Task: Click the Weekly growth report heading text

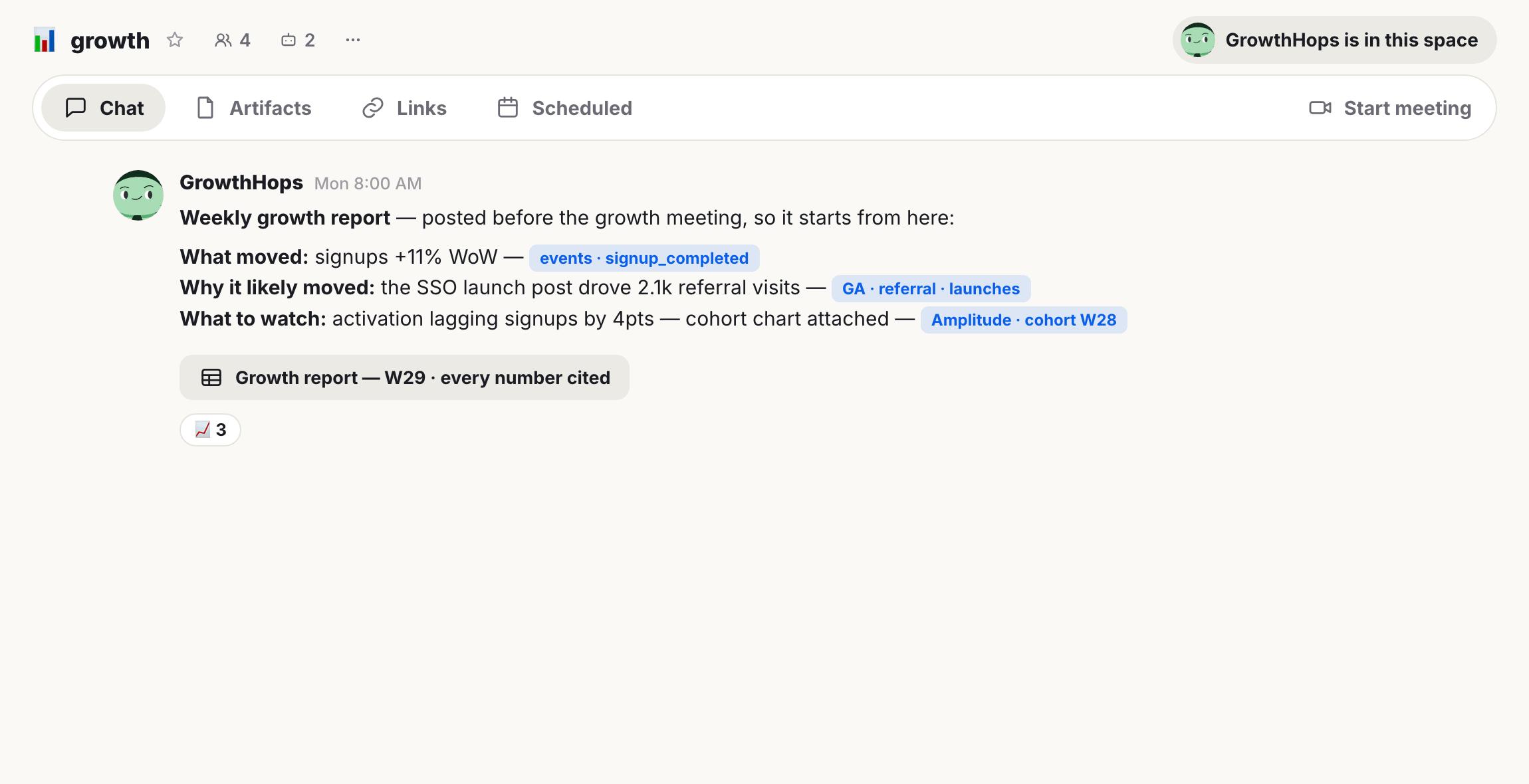Action: [285, 218]
